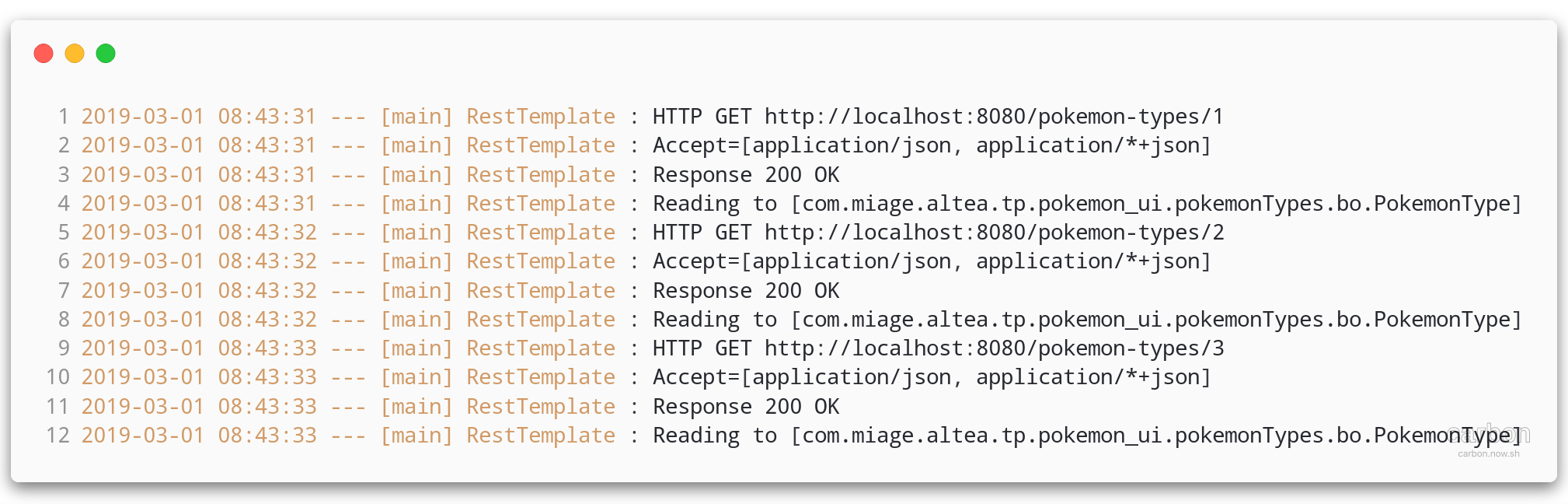Click the green maximize window dot
The height and width of the screenshot is (504, 1568).
click(106, 53)
